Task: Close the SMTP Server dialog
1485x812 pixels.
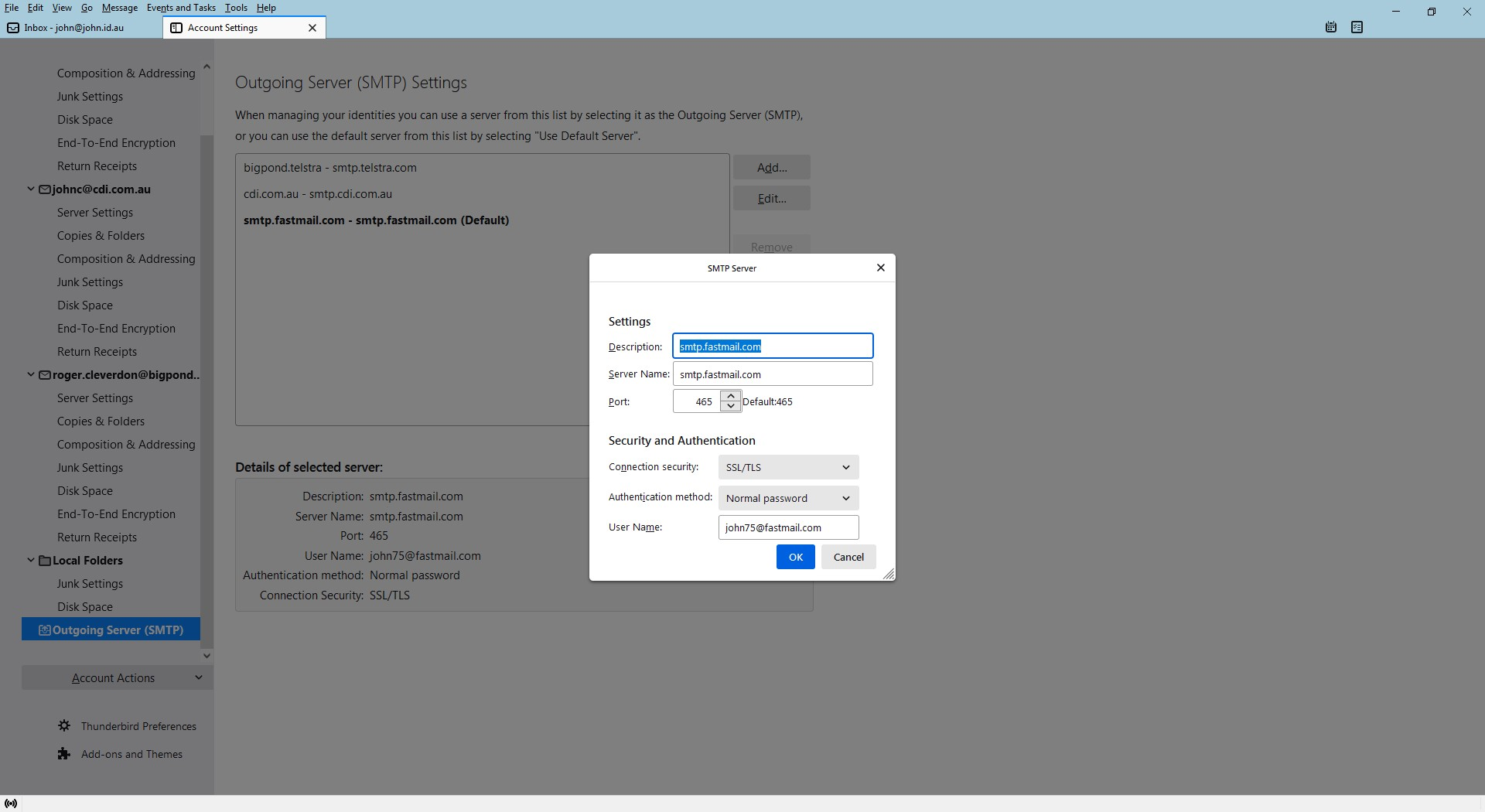Action: (880, 268)
